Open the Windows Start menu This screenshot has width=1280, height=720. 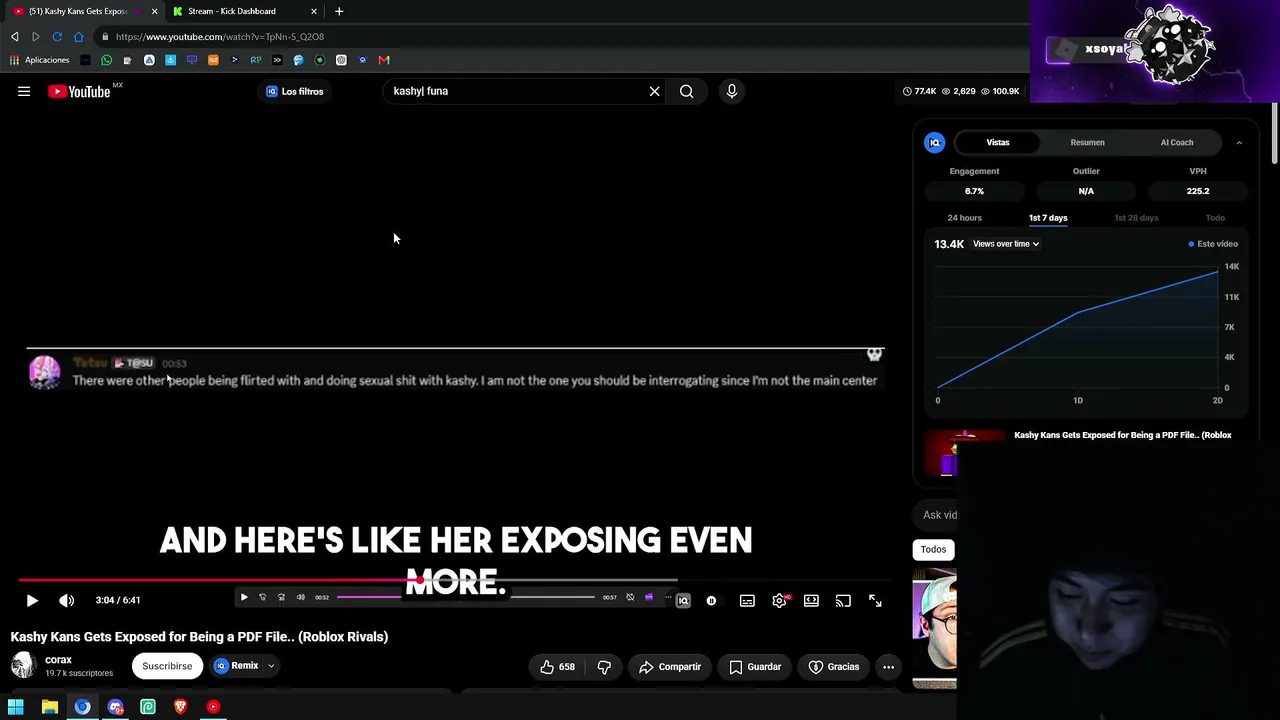tap(16, 707)
